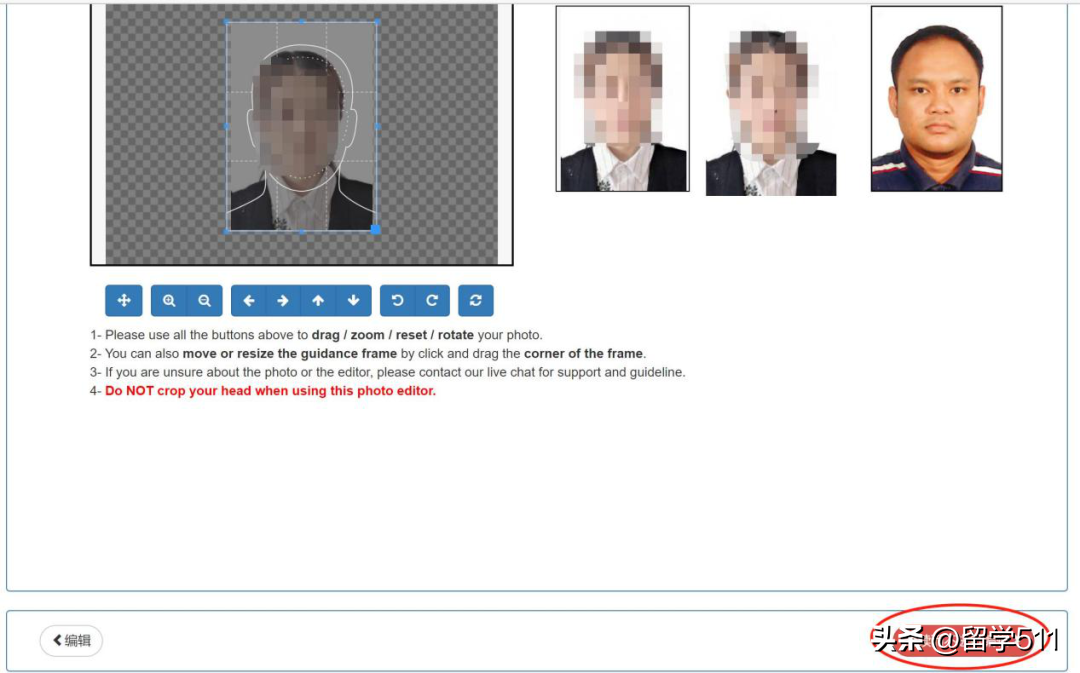The image size is (1080, 673).
Task: Click the top-left corner handle of guidance frame
Action: tap(227, 21)
